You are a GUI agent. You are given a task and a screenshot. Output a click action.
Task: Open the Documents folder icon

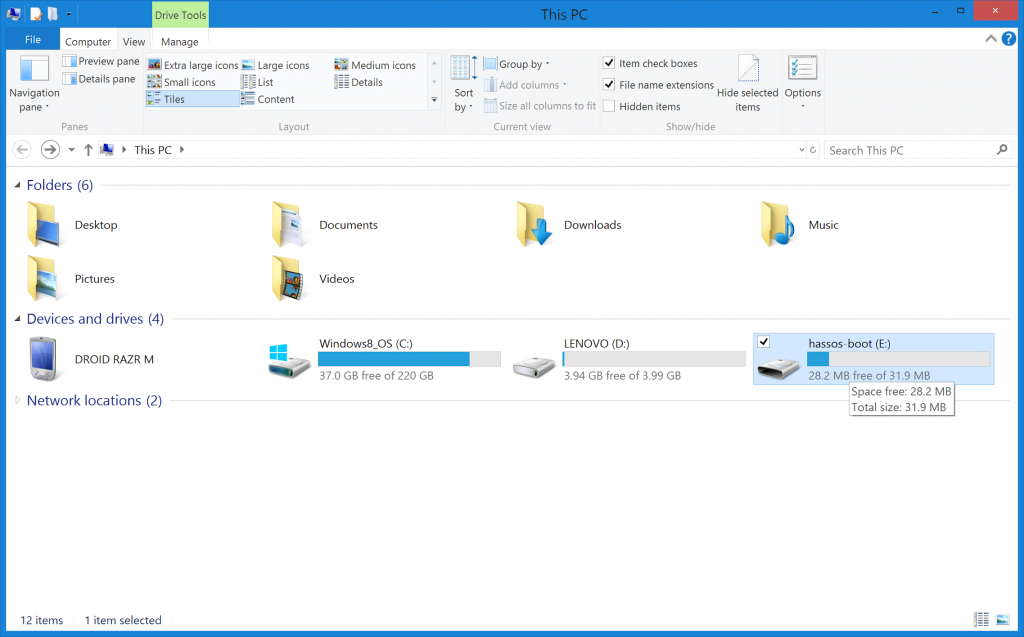[289, 225]
